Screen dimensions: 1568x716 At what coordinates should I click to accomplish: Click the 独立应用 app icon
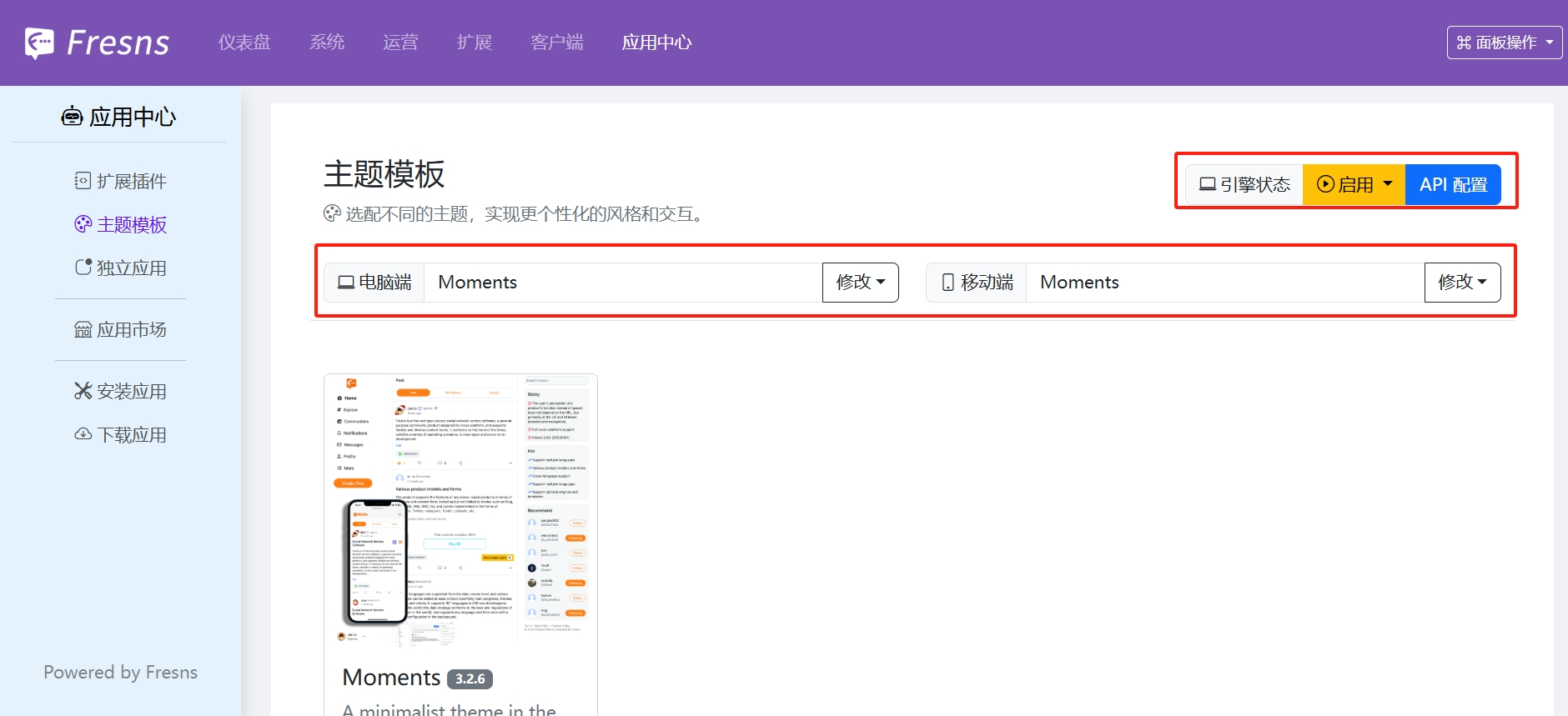click(x=83, y=267)
